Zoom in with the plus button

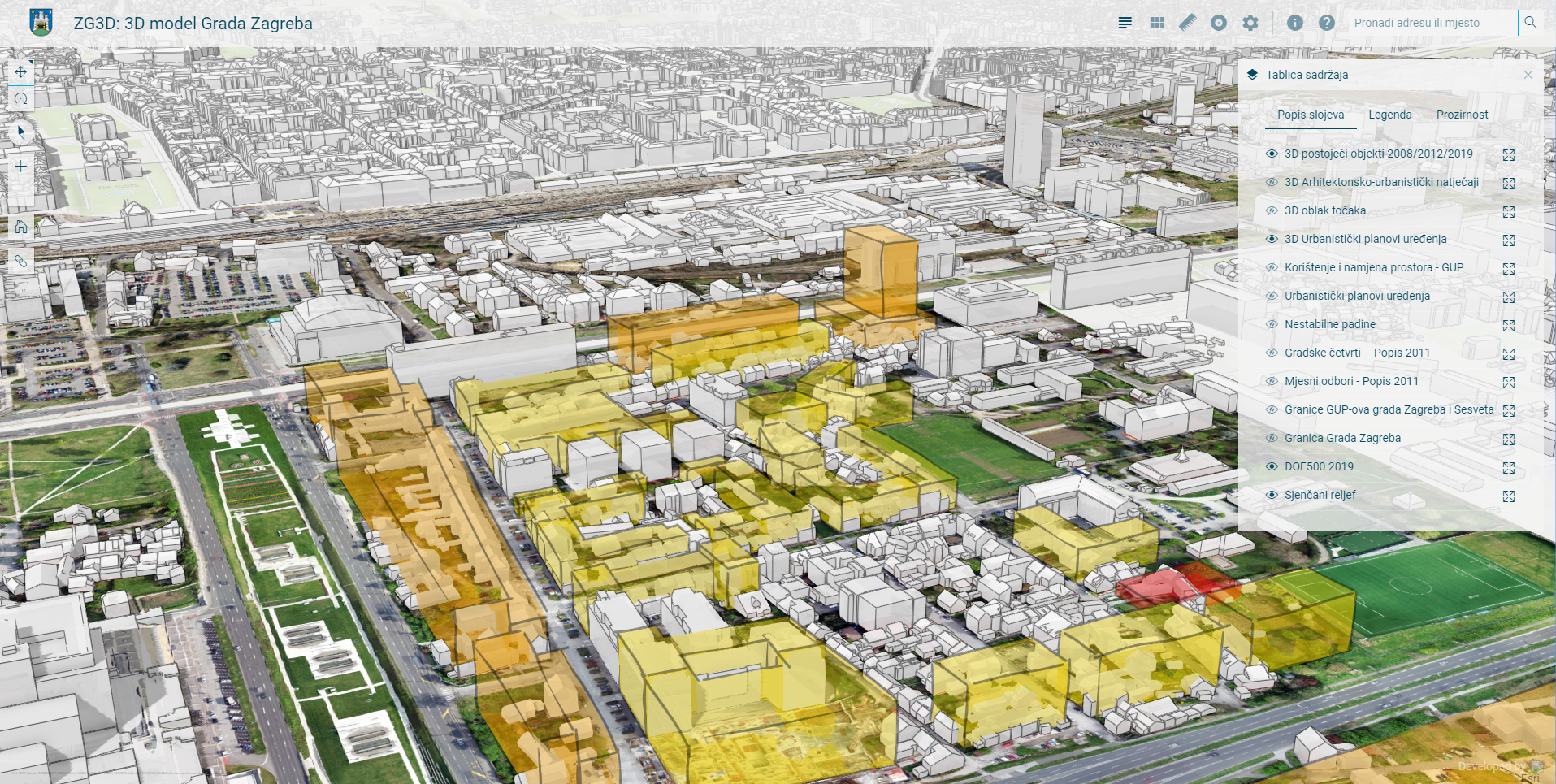[x=21, y=166]
